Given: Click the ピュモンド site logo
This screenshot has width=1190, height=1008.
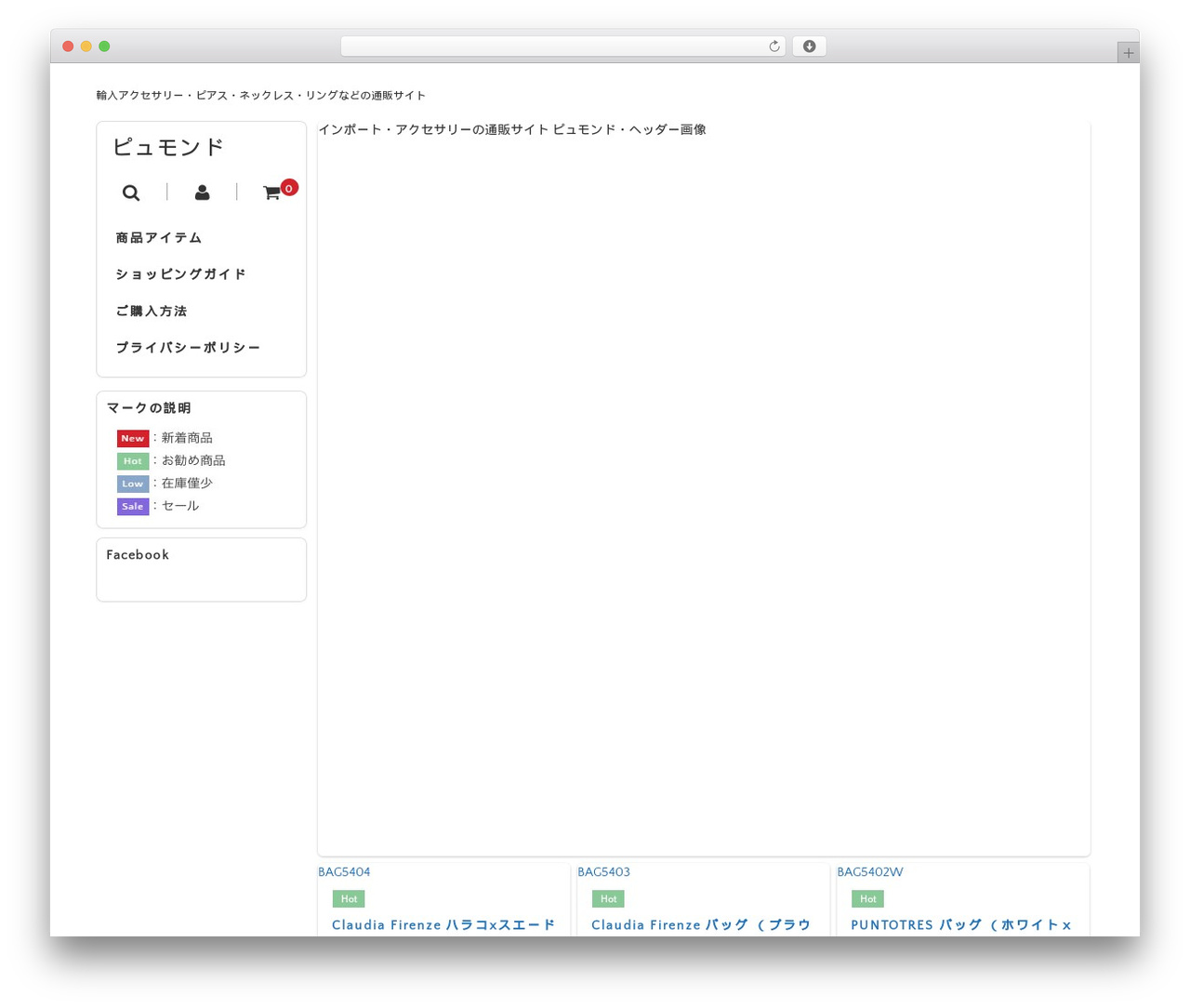Looking at the screenshot, I should [168, 147].
